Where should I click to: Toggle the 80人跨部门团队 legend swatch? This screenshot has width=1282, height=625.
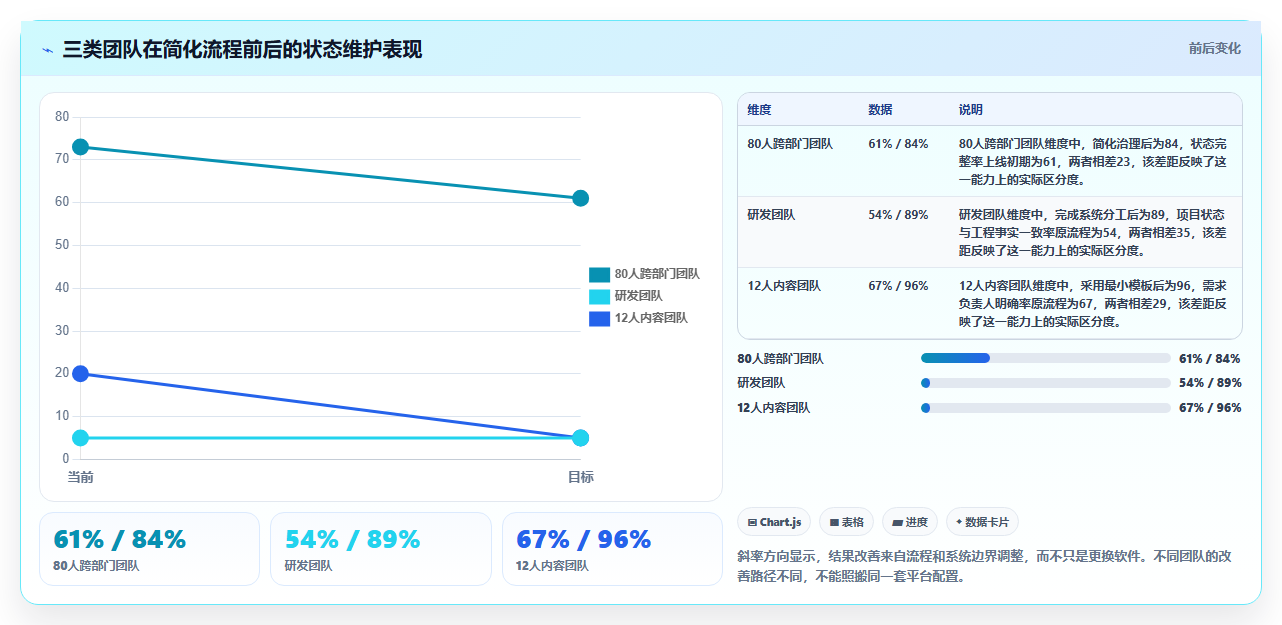pos(599,274)
